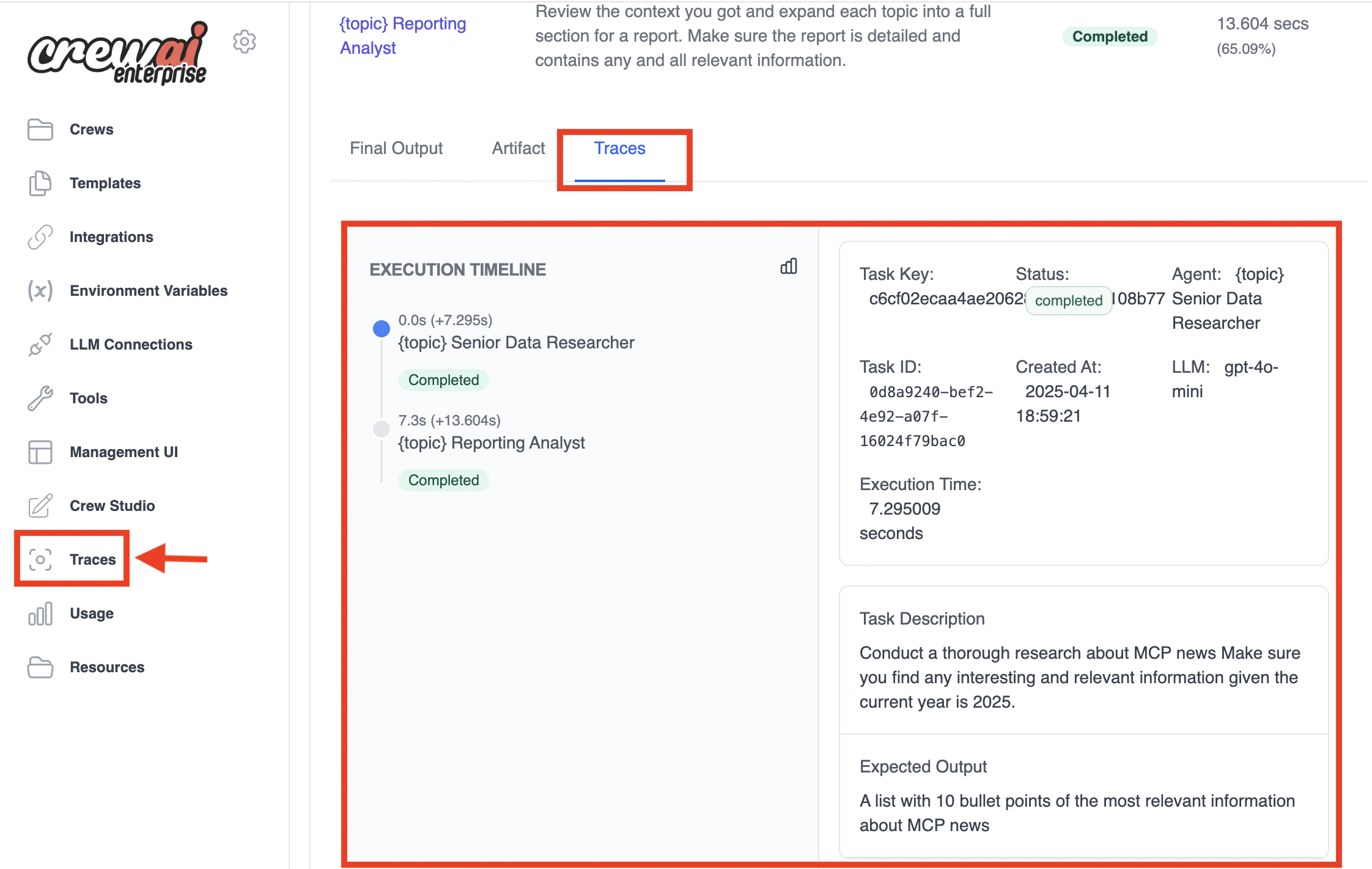Open Environment Variables settings

[x=149, y=290]
